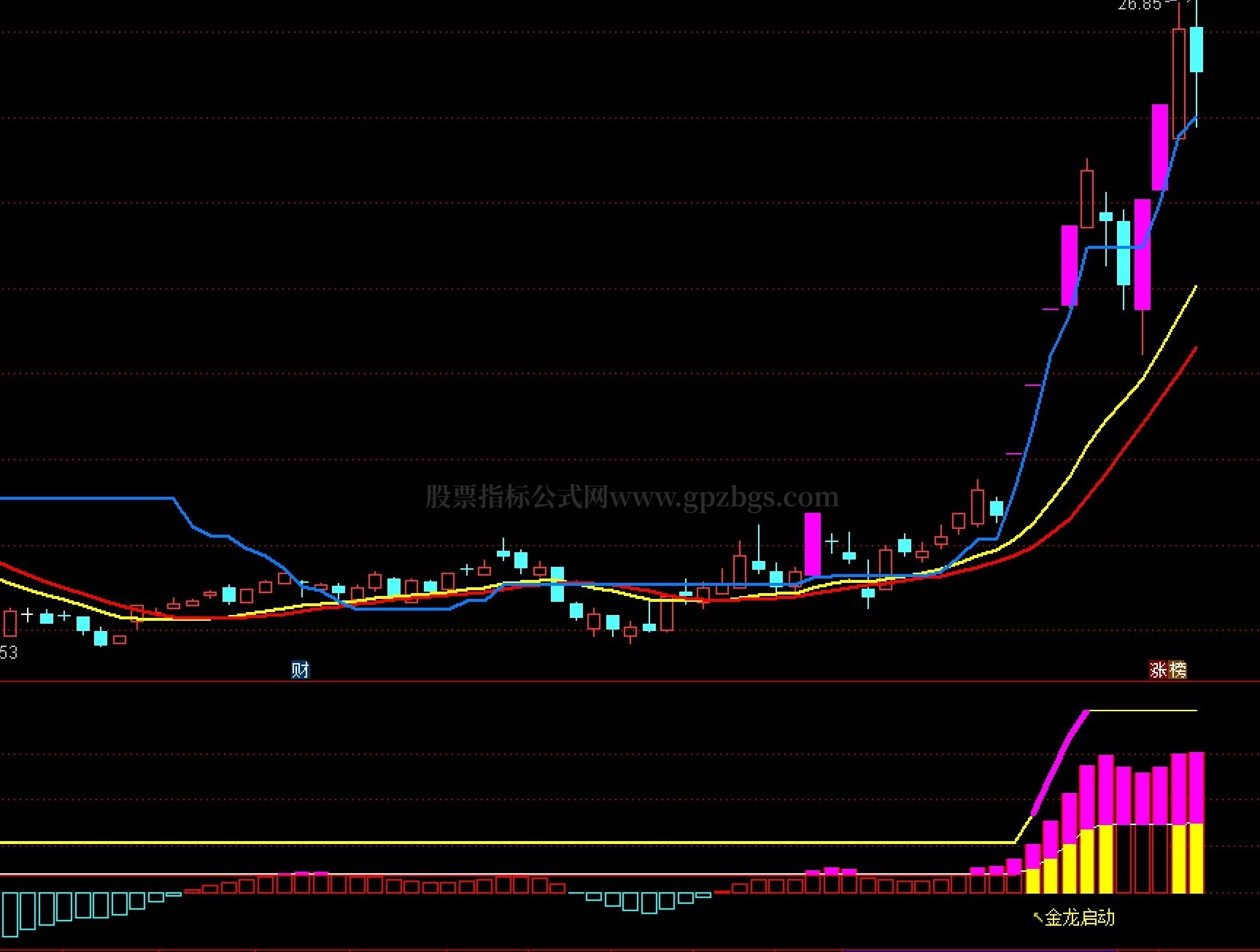Select the flat blue line segment at left
Screen dimensions: 1260x952
(x=87, y=498)
